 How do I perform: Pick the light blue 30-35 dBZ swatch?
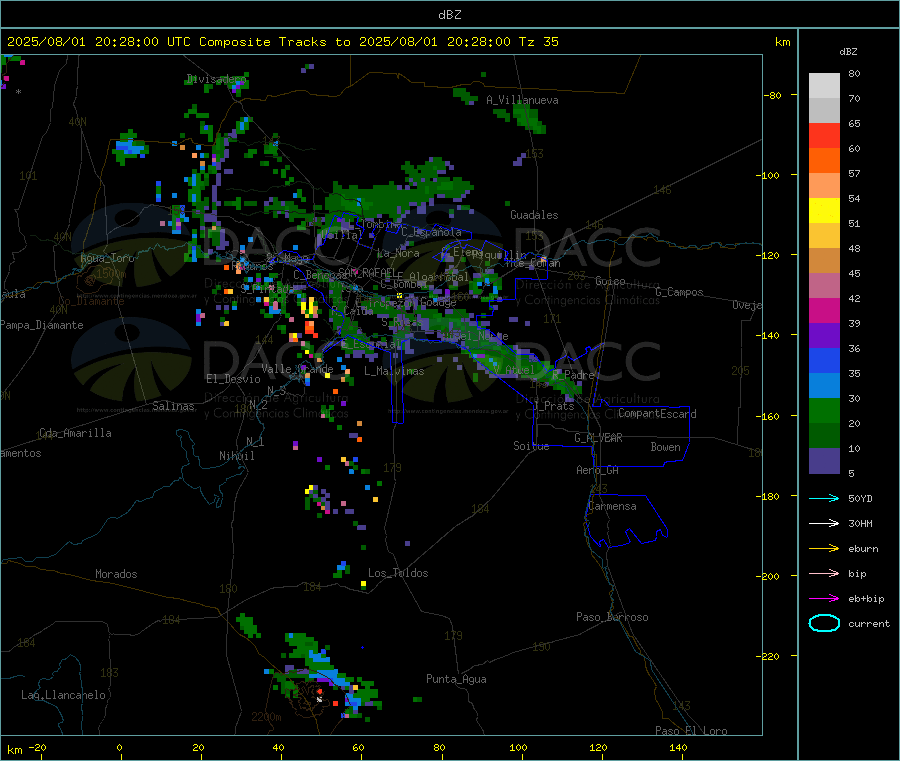click(x=824, y=386)
